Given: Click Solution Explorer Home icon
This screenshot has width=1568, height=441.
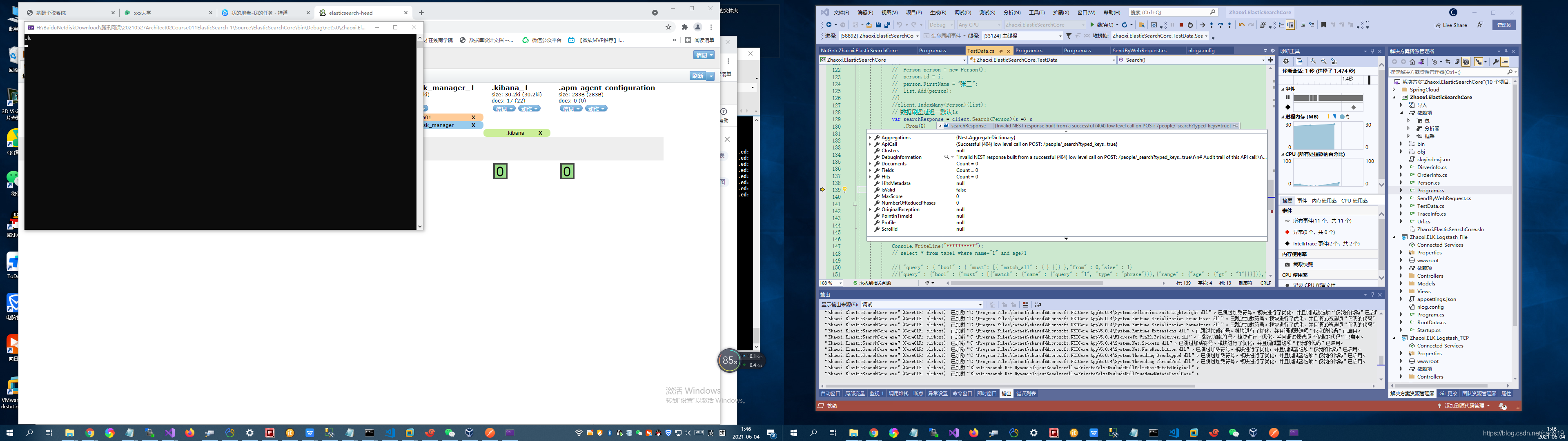Looking at the screenshot, I should click(1413, 62).
